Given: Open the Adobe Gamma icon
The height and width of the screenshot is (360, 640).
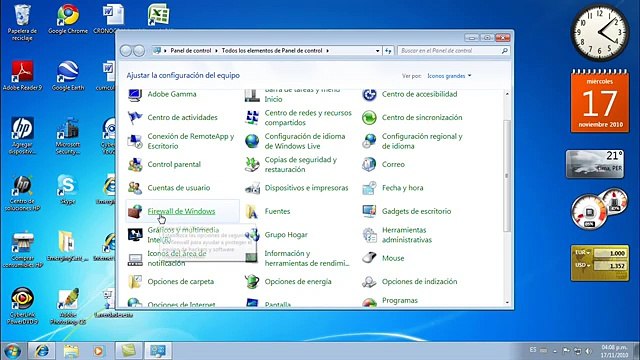Looking at the screenshot, I should click(x=135, y=94).
